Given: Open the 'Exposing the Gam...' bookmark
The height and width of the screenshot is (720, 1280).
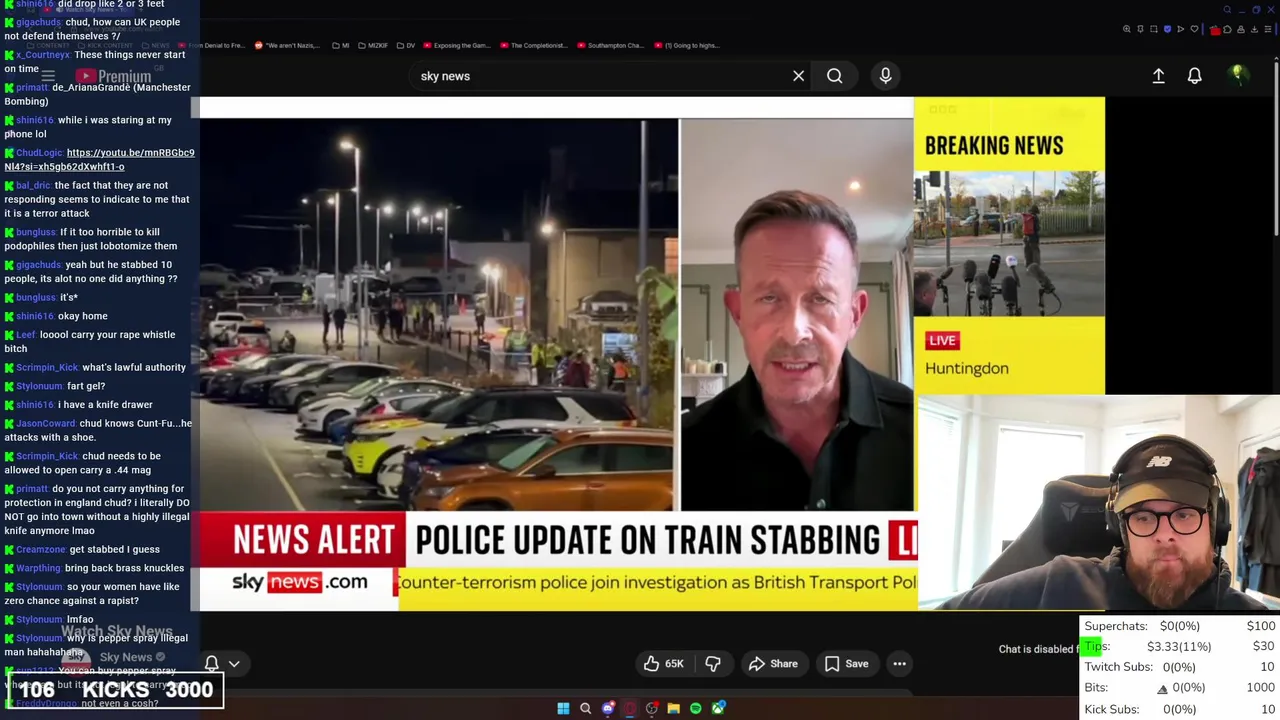Looking at the screenshot, I should pyautogui.click(x=457, y=45).
